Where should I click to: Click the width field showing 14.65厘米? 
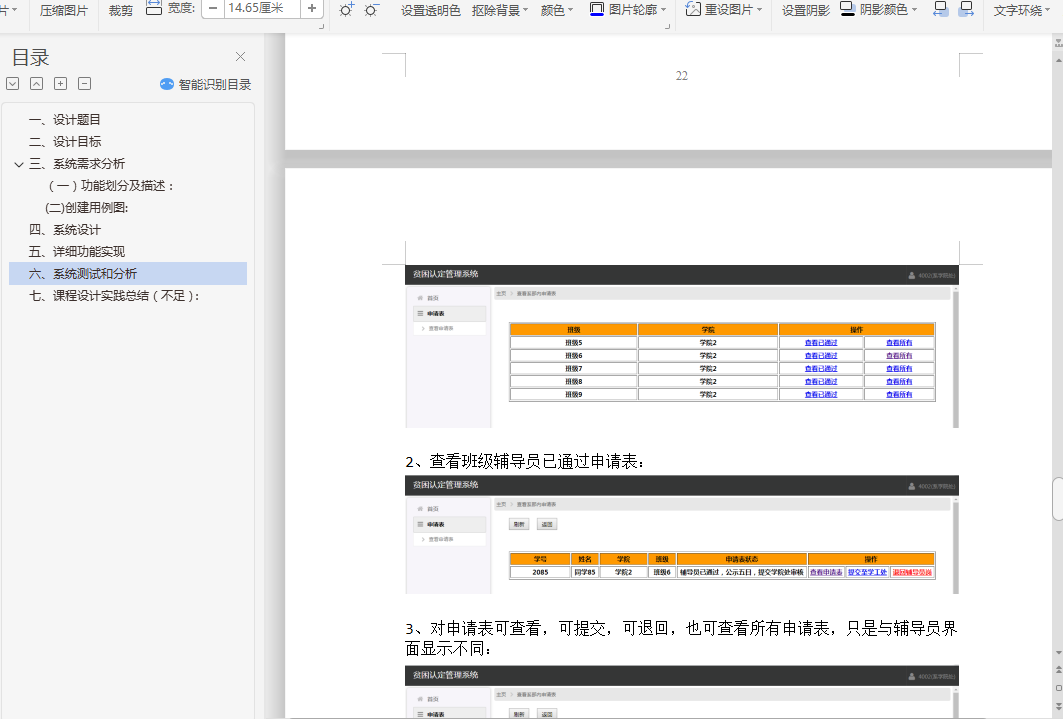[x=262, y=8]
